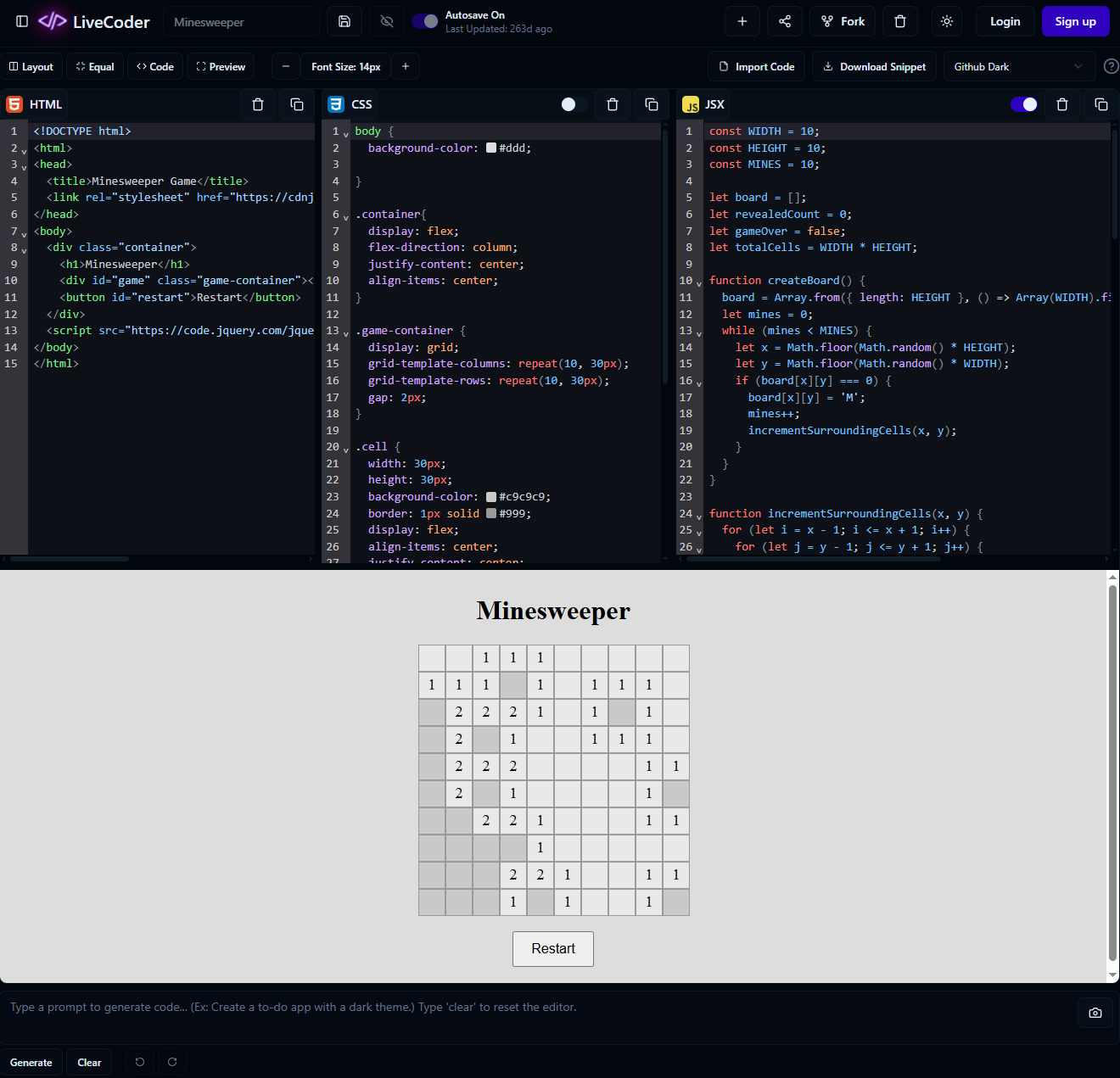Edit the Minesweeper project name field
The width and height of the screenshot is (1120, 1078).
click(241, 22)
